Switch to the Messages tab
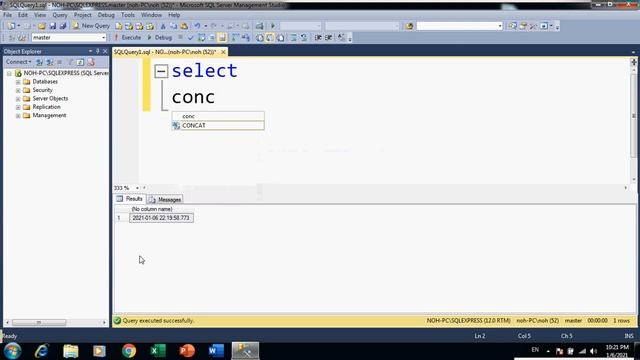Viewport: 640px width, 360px height. coord(165,200)
